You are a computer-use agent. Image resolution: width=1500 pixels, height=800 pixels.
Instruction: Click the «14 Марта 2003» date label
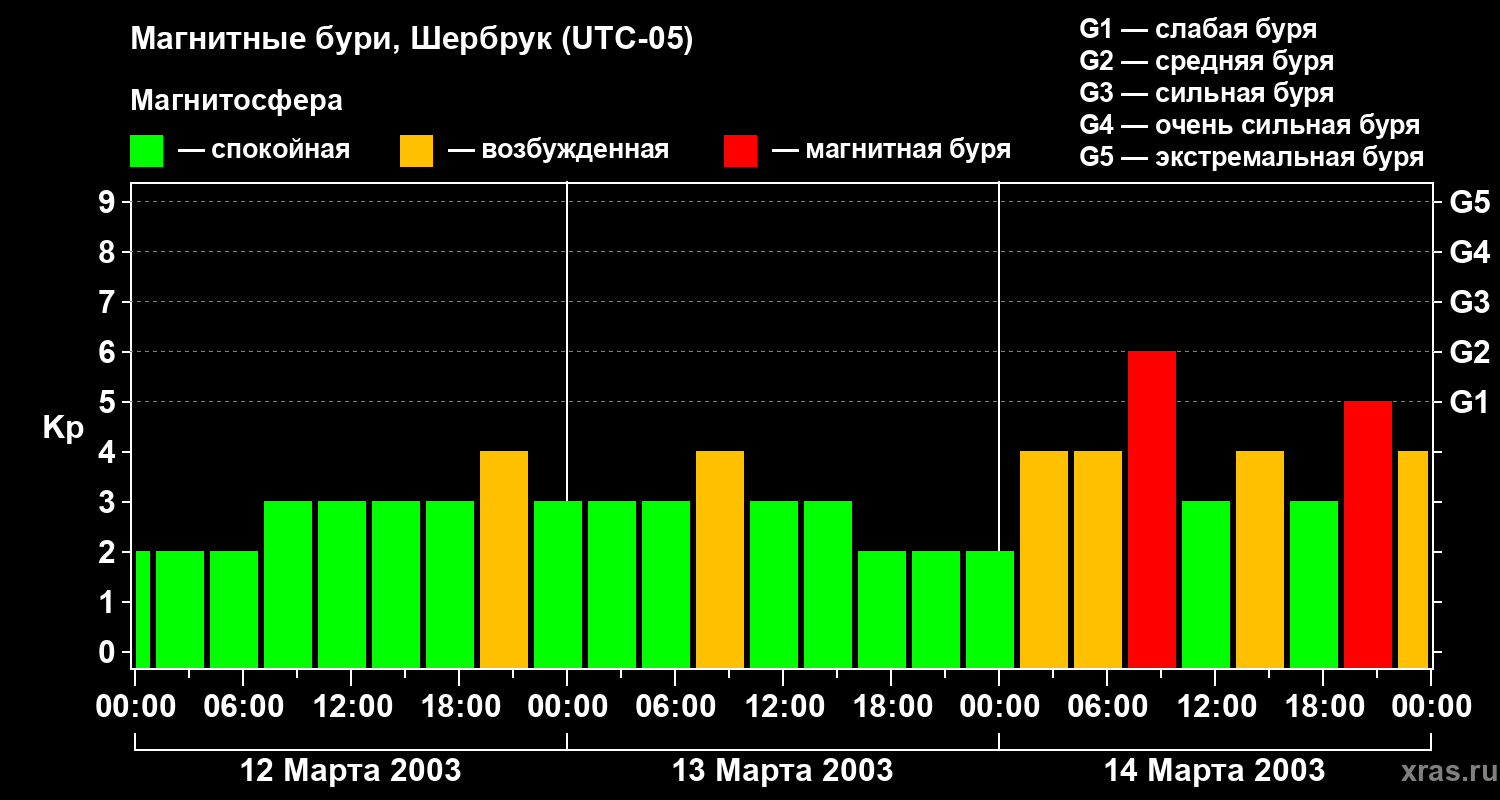[x=1215, y=771]
